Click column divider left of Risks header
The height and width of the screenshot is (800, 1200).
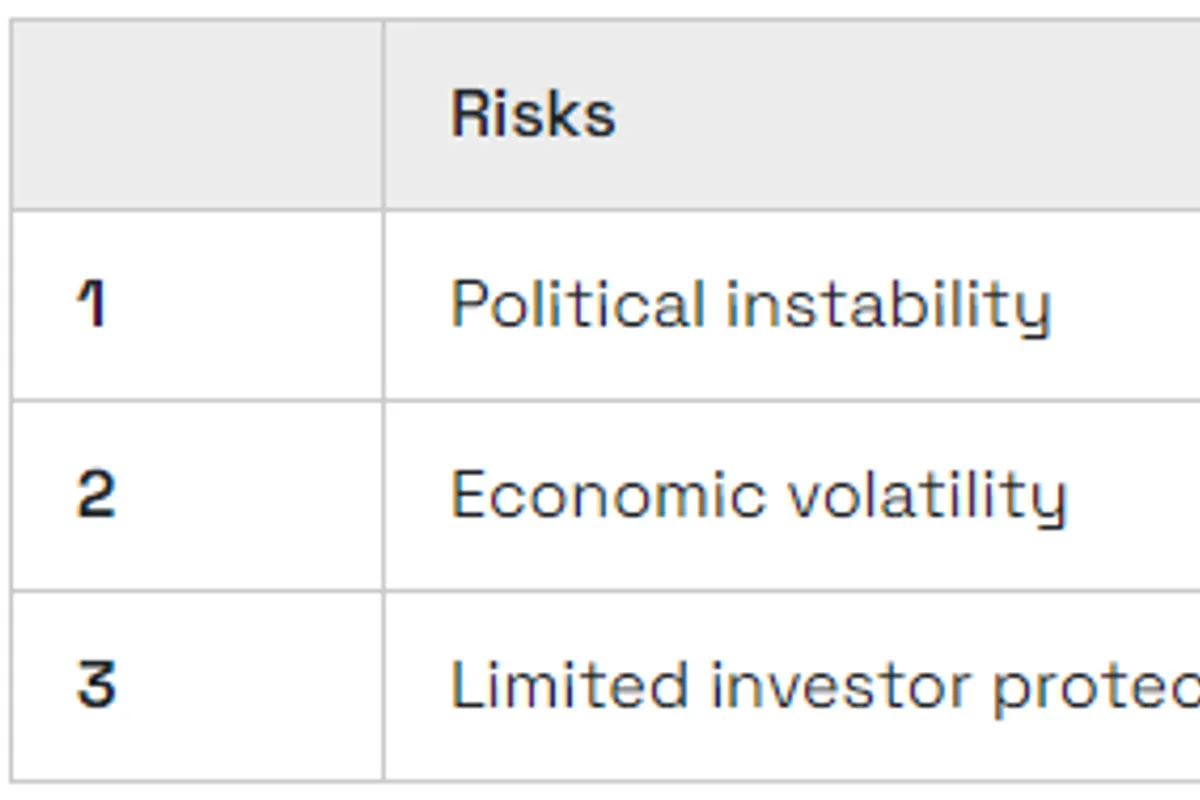pos(383,115)
